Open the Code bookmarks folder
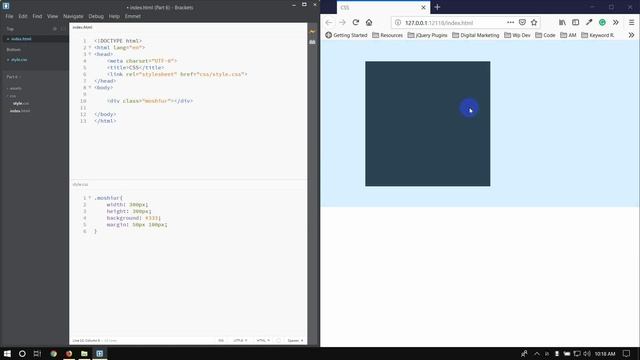Screen dimensions: 640x360 [x=545, y=36]
